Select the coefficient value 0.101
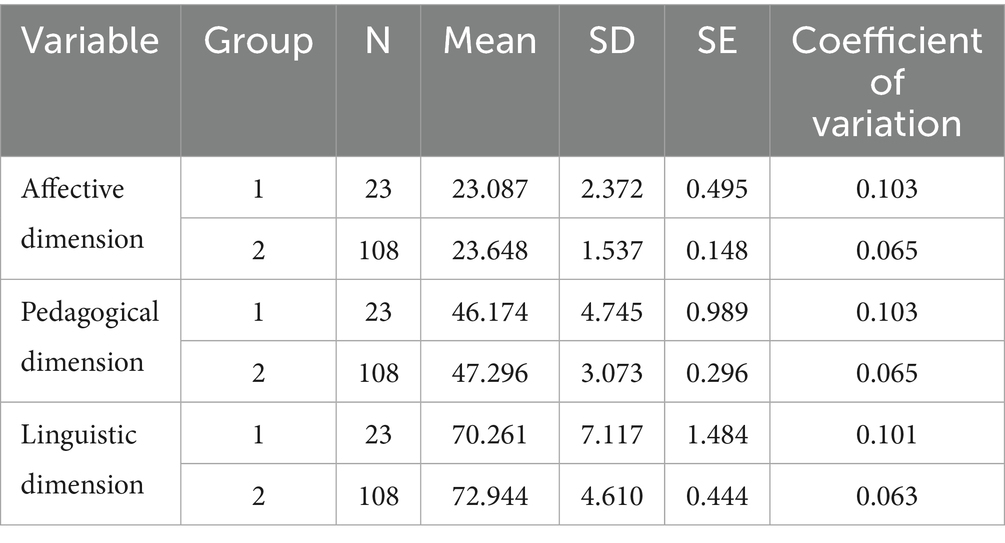1005x543 pixels. pos(887,435)
